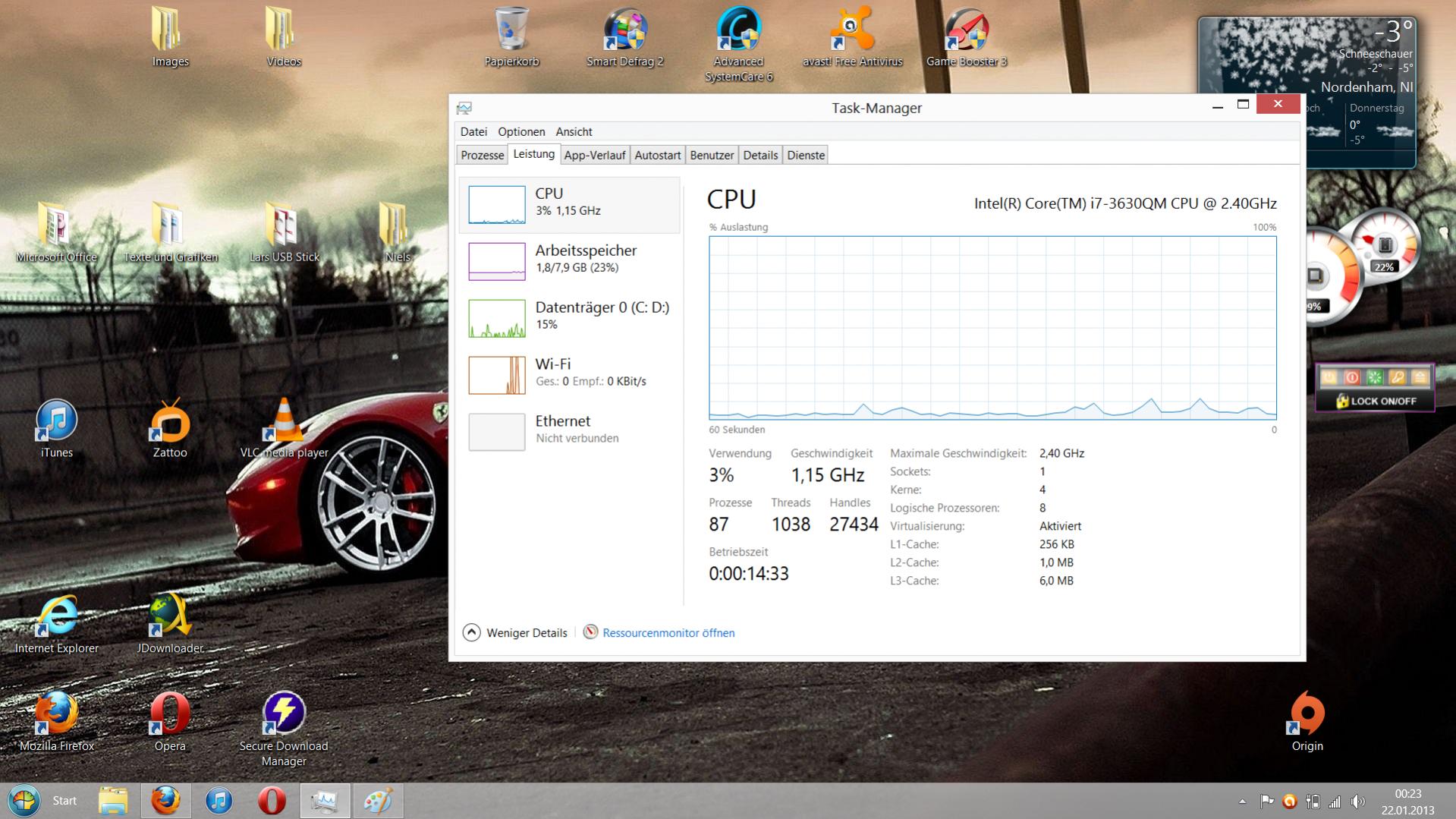The image size is (1456, 819).
Task: Select the VLC media player desktop icon
Action: pyautogui.click(x=285, y=428)
